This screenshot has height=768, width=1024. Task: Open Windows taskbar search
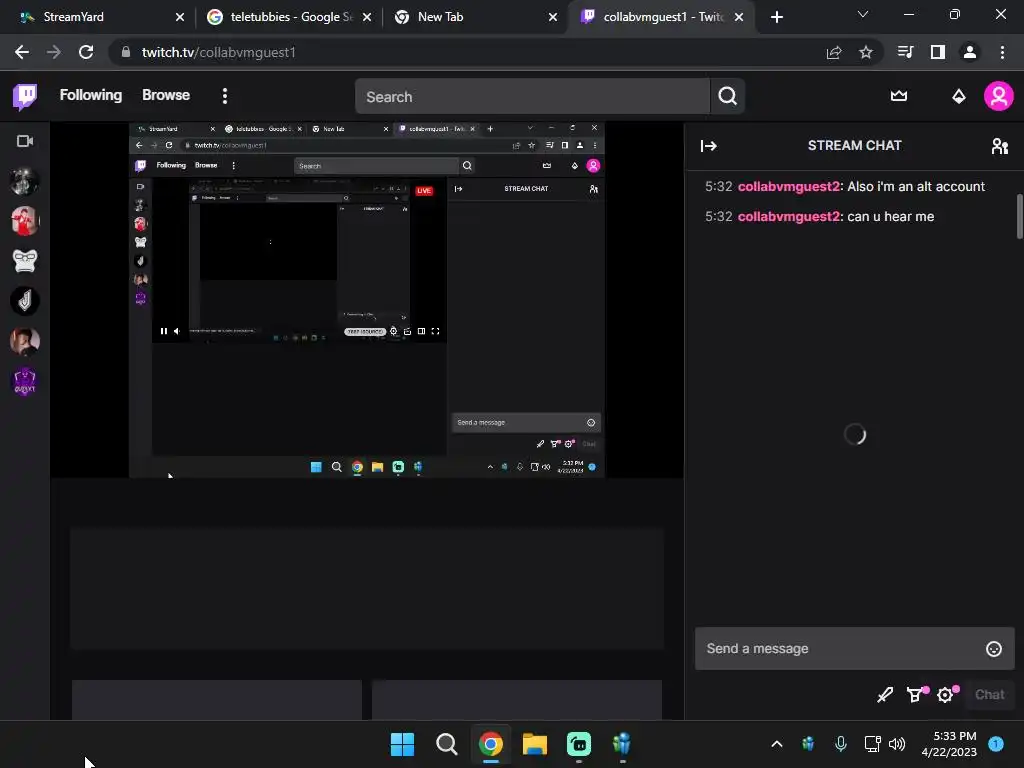coord(447,744)
